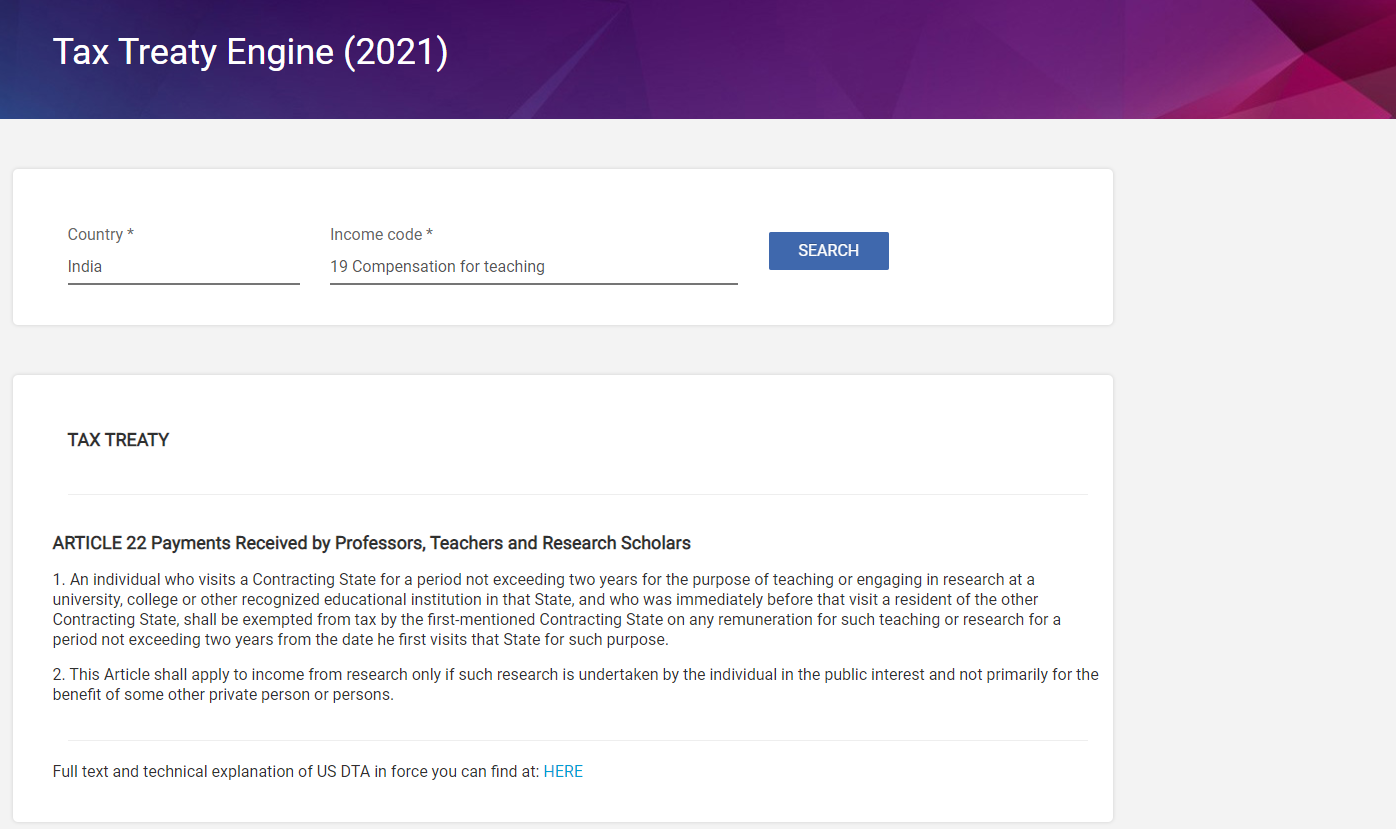Click the 'Country *' field label

101,234
